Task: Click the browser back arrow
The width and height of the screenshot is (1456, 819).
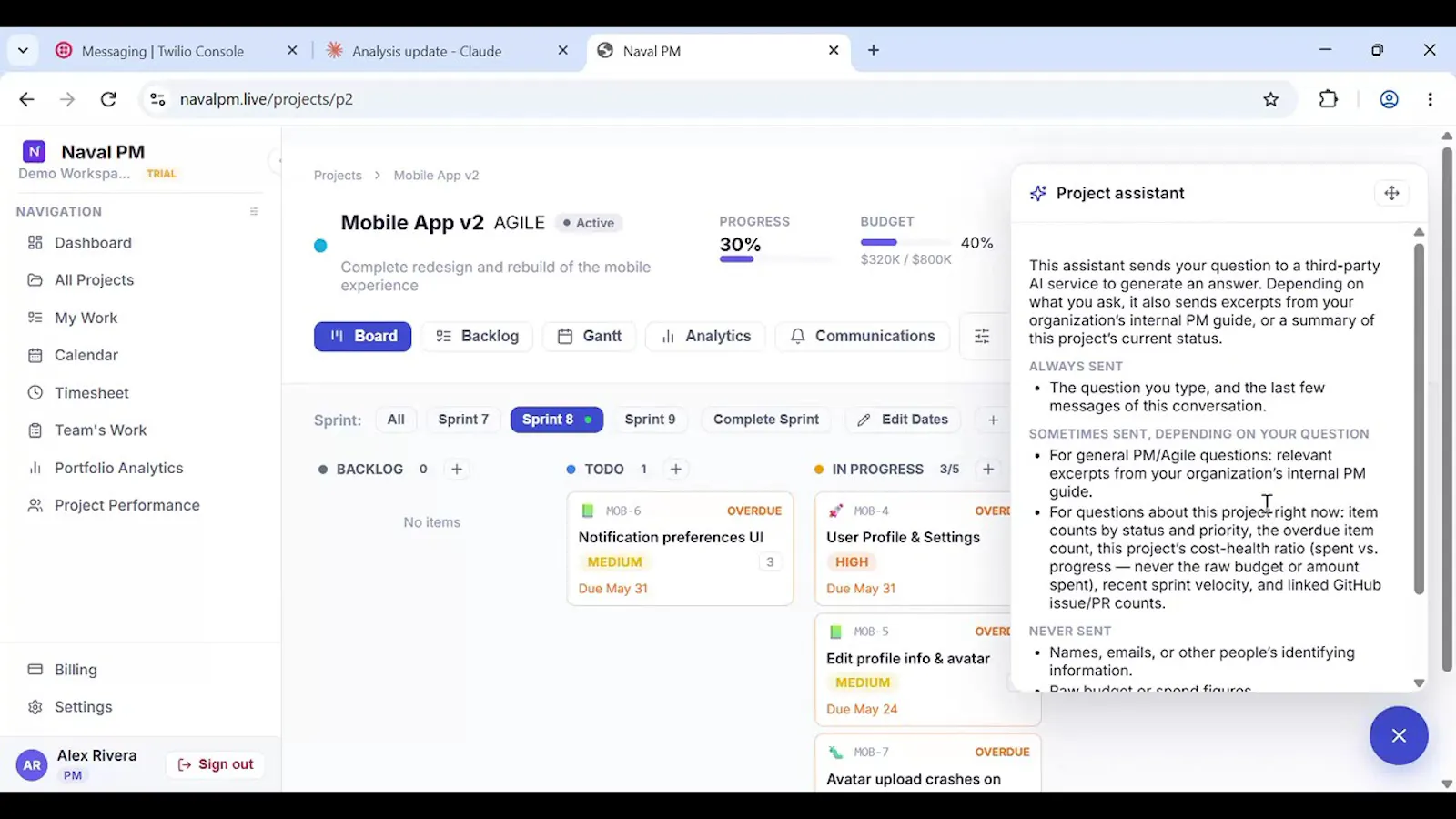Action: pos(26,99)
